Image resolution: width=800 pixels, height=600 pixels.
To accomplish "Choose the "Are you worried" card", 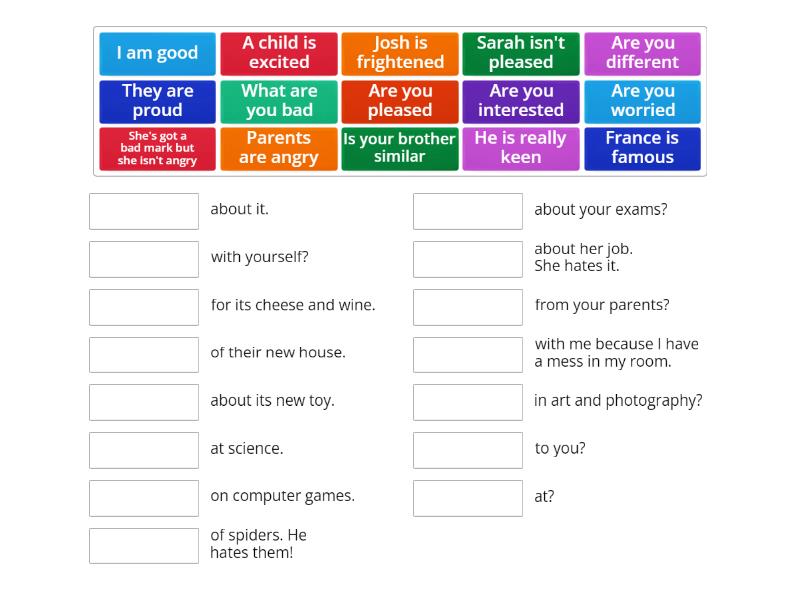I will click(642, 99).
